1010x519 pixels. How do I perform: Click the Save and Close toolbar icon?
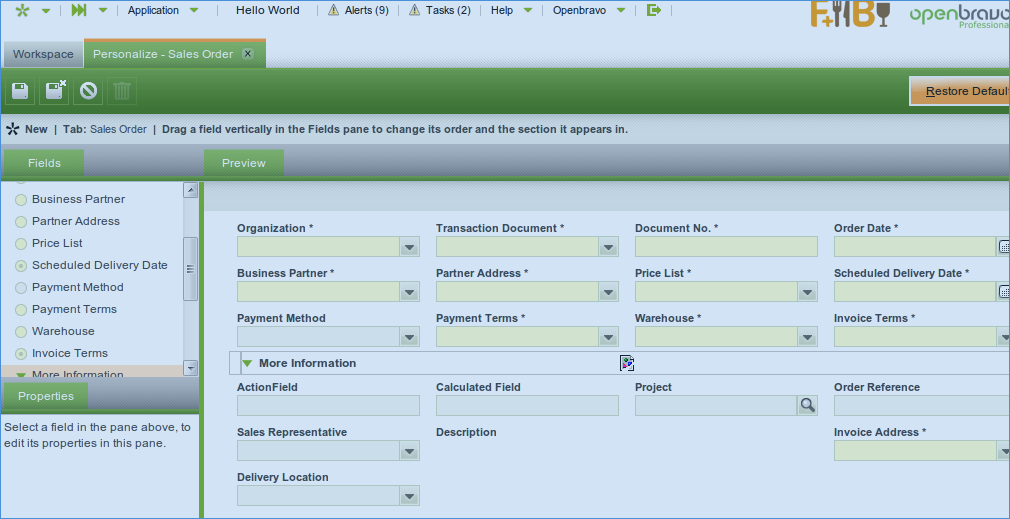(55, 91)
